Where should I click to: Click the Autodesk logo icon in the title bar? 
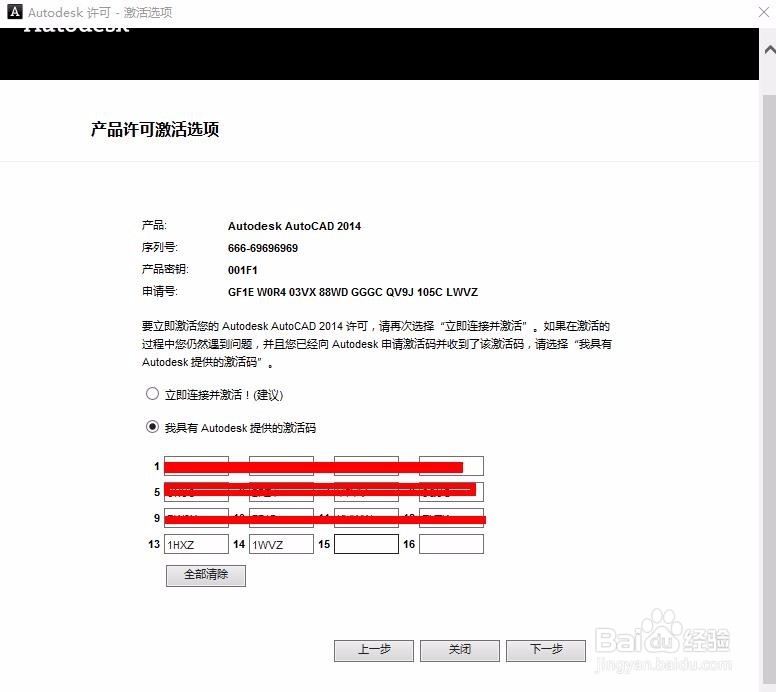15,12
